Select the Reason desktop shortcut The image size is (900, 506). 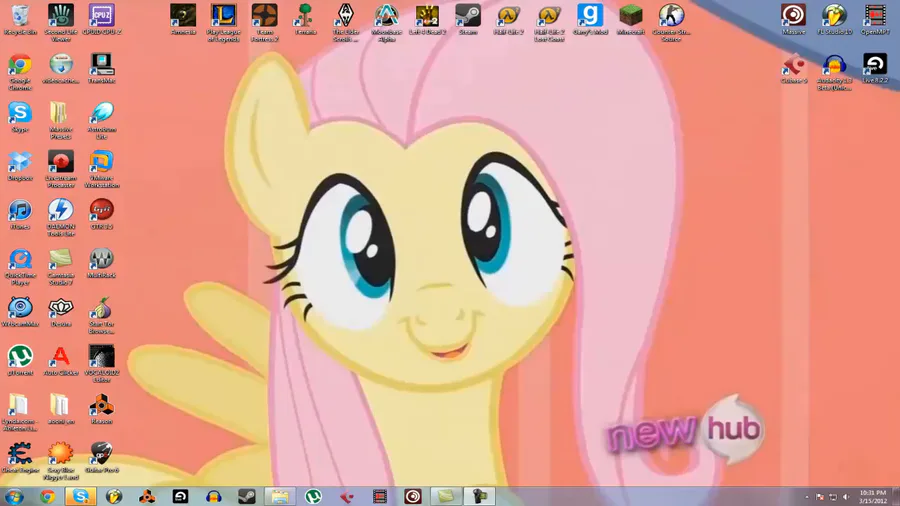pyautogui.click(x=102, y=410)
